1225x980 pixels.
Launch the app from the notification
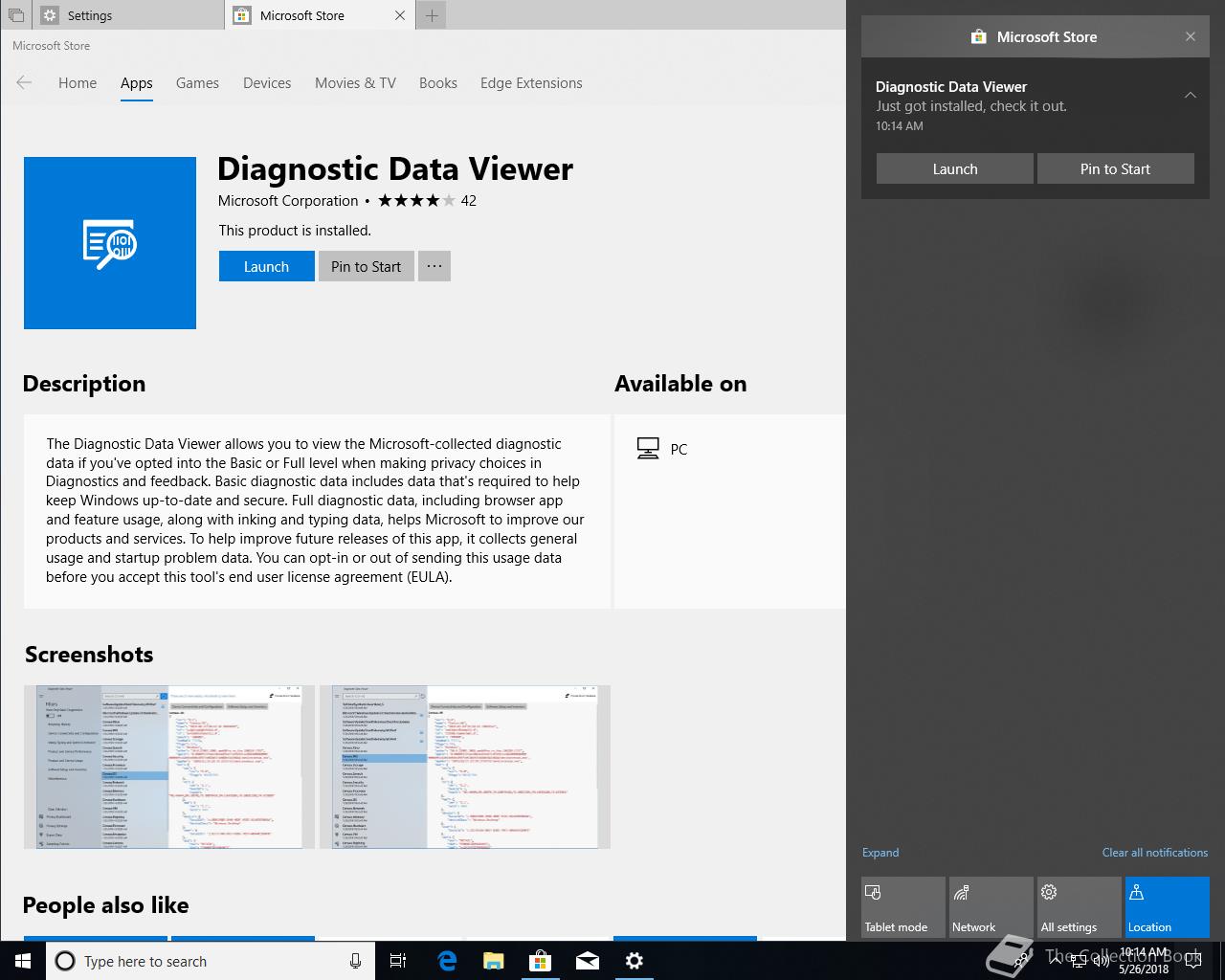click(x=955, y=168)
